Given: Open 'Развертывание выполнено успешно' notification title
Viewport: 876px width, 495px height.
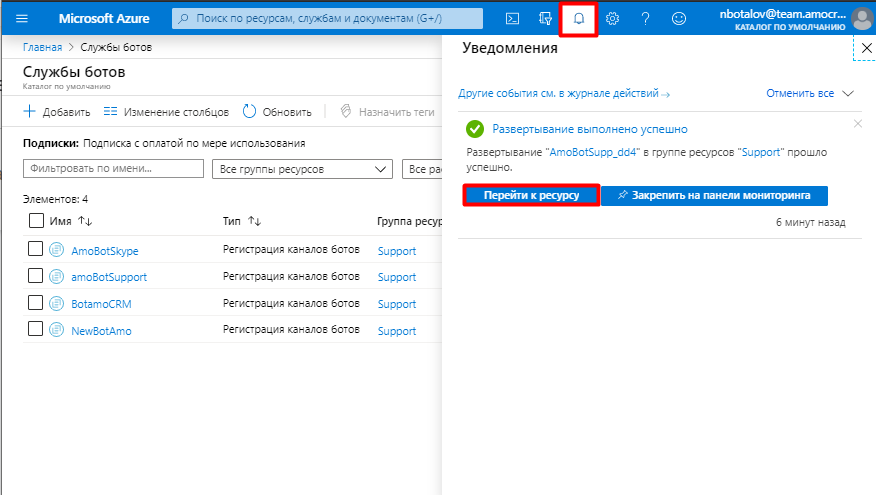Looking at the screenshot, I should pos(590,129).
